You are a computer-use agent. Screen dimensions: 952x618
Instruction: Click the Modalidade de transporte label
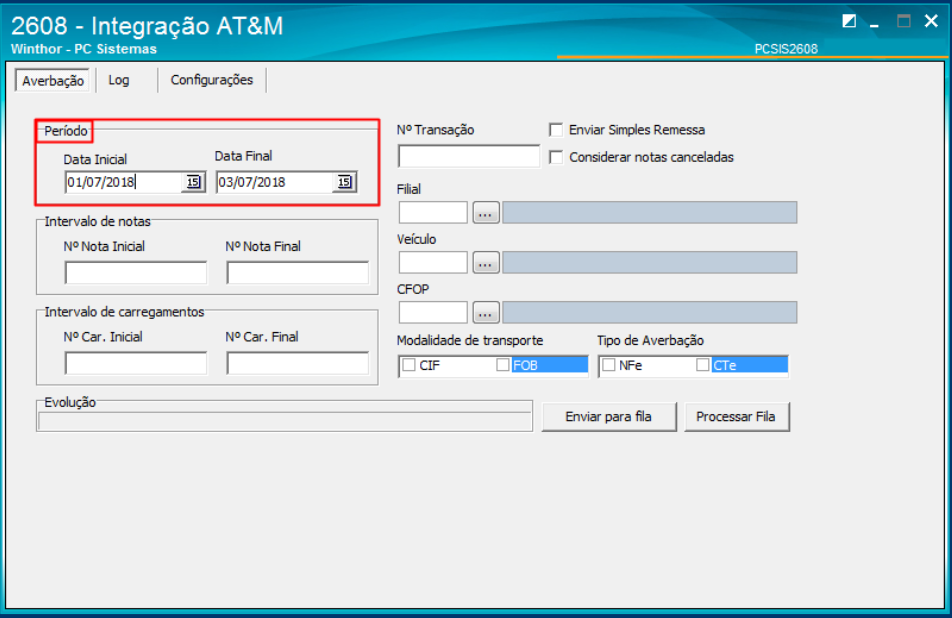(470, 341)
